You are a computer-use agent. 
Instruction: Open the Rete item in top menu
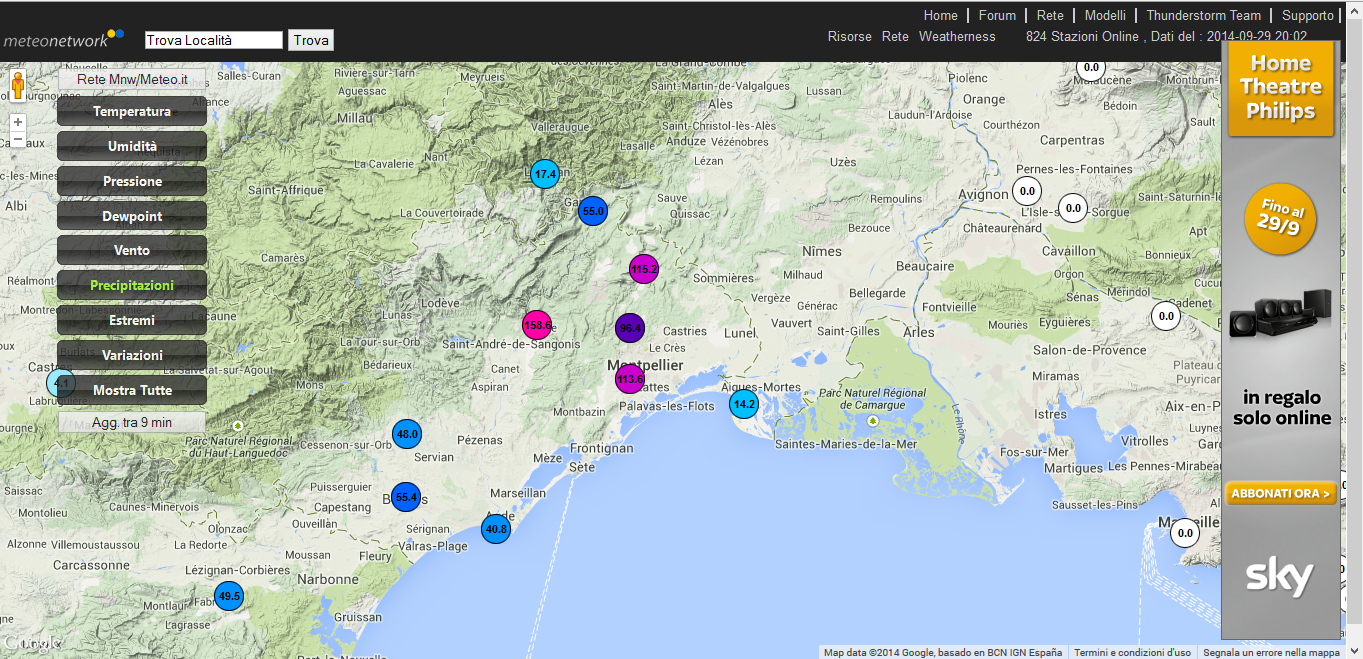[1050, 15]
